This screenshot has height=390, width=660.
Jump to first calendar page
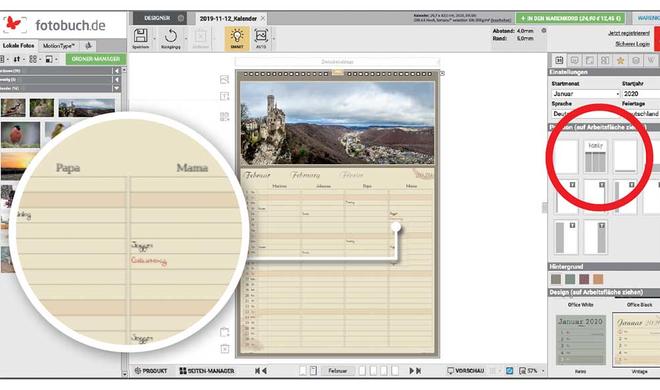click(x=257, y=371)
